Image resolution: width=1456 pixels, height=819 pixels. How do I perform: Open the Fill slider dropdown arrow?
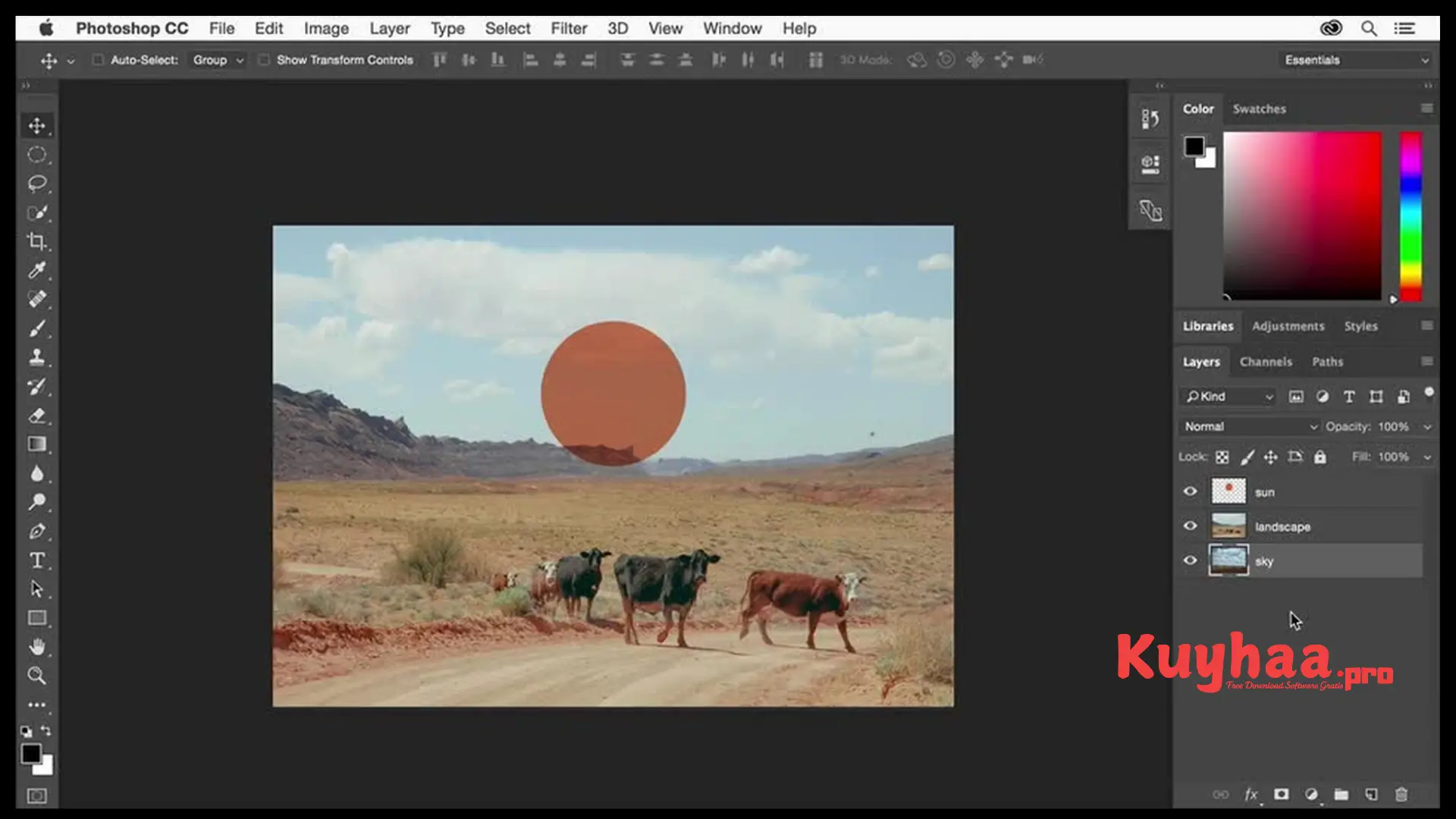(1427, 457)
